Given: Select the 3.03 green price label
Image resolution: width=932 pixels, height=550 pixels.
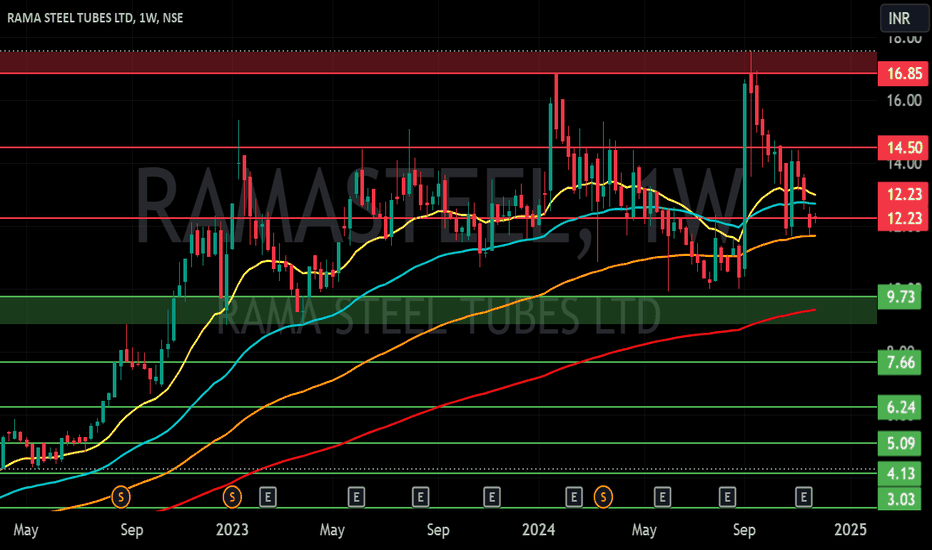Looking at the screenshot, I should pyautogui.click(x=900, y=499).
